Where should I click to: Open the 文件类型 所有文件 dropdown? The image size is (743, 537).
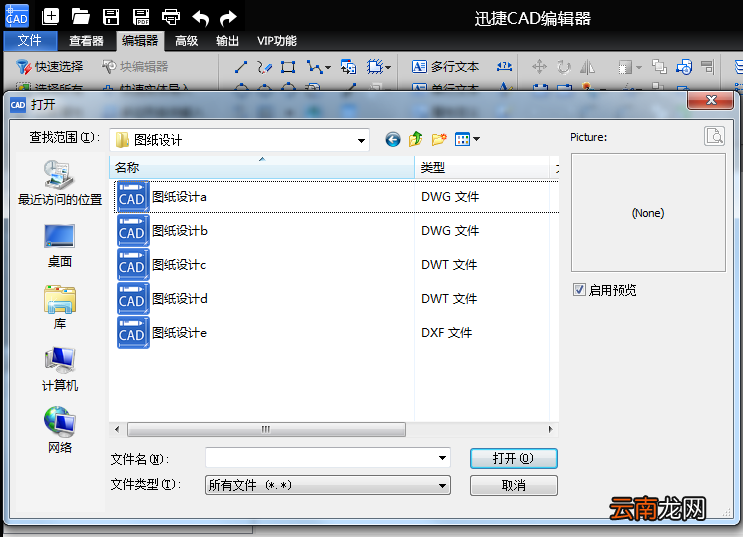(328, 485)
